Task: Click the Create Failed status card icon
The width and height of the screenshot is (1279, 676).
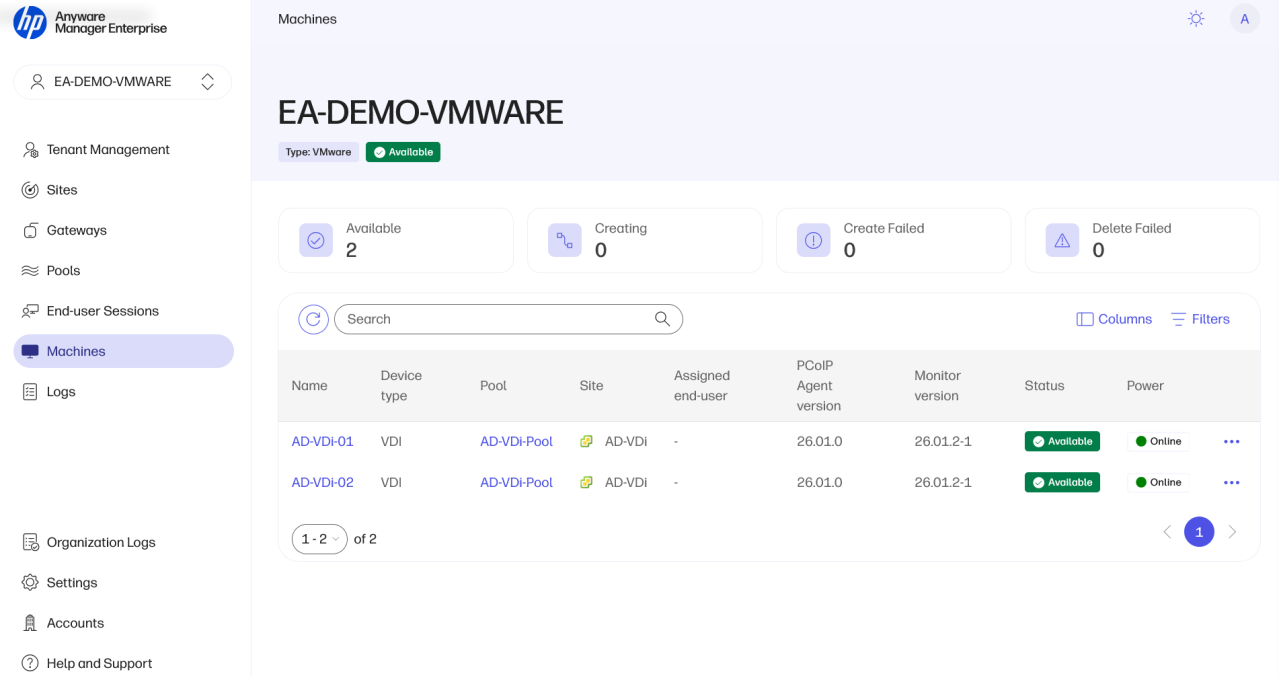Action: (813, 240)
